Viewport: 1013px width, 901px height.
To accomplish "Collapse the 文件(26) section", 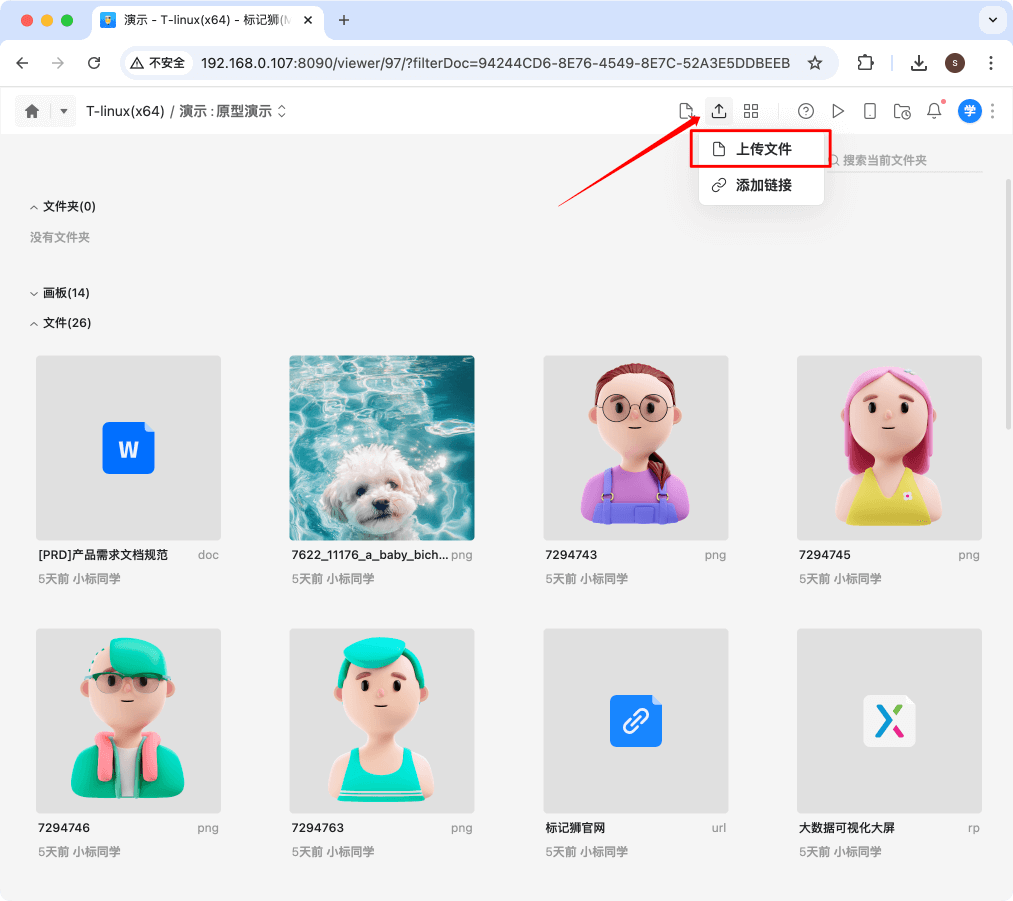I will click(x=34, y=324).
